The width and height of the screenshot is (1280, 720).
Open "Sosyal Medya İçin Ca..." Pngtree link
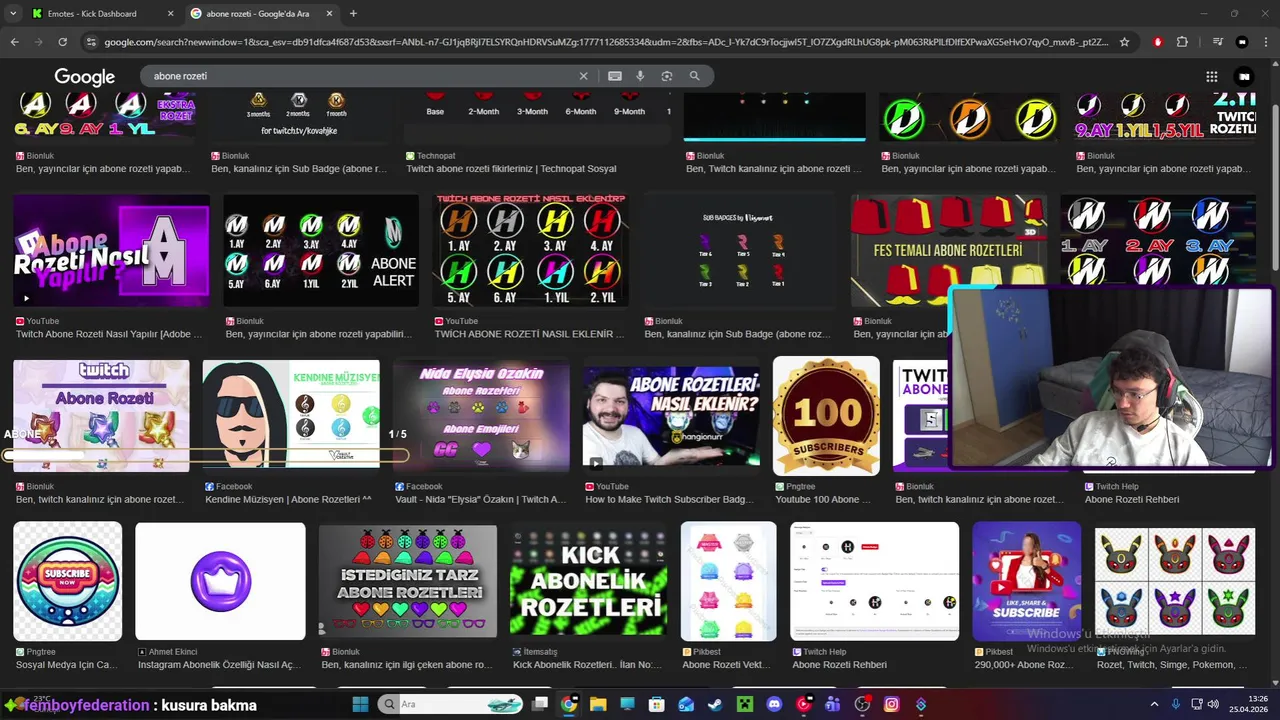(x=67, y=664)
